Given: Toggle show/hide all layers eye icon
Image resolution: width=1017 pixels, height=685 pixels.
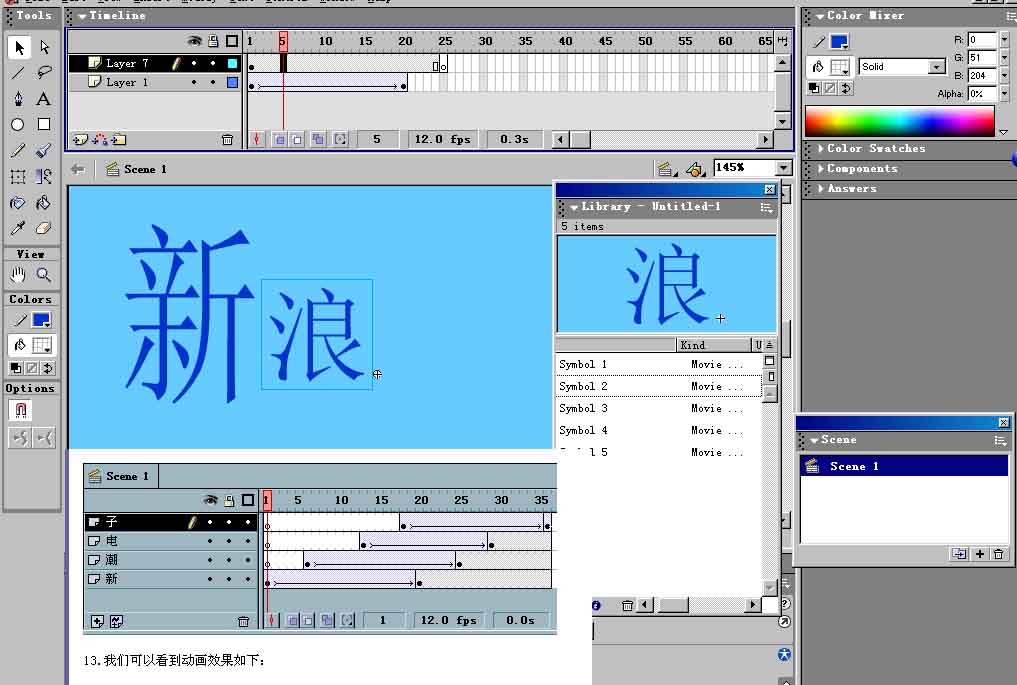Looking at the screenshot, I should (194, 41).
